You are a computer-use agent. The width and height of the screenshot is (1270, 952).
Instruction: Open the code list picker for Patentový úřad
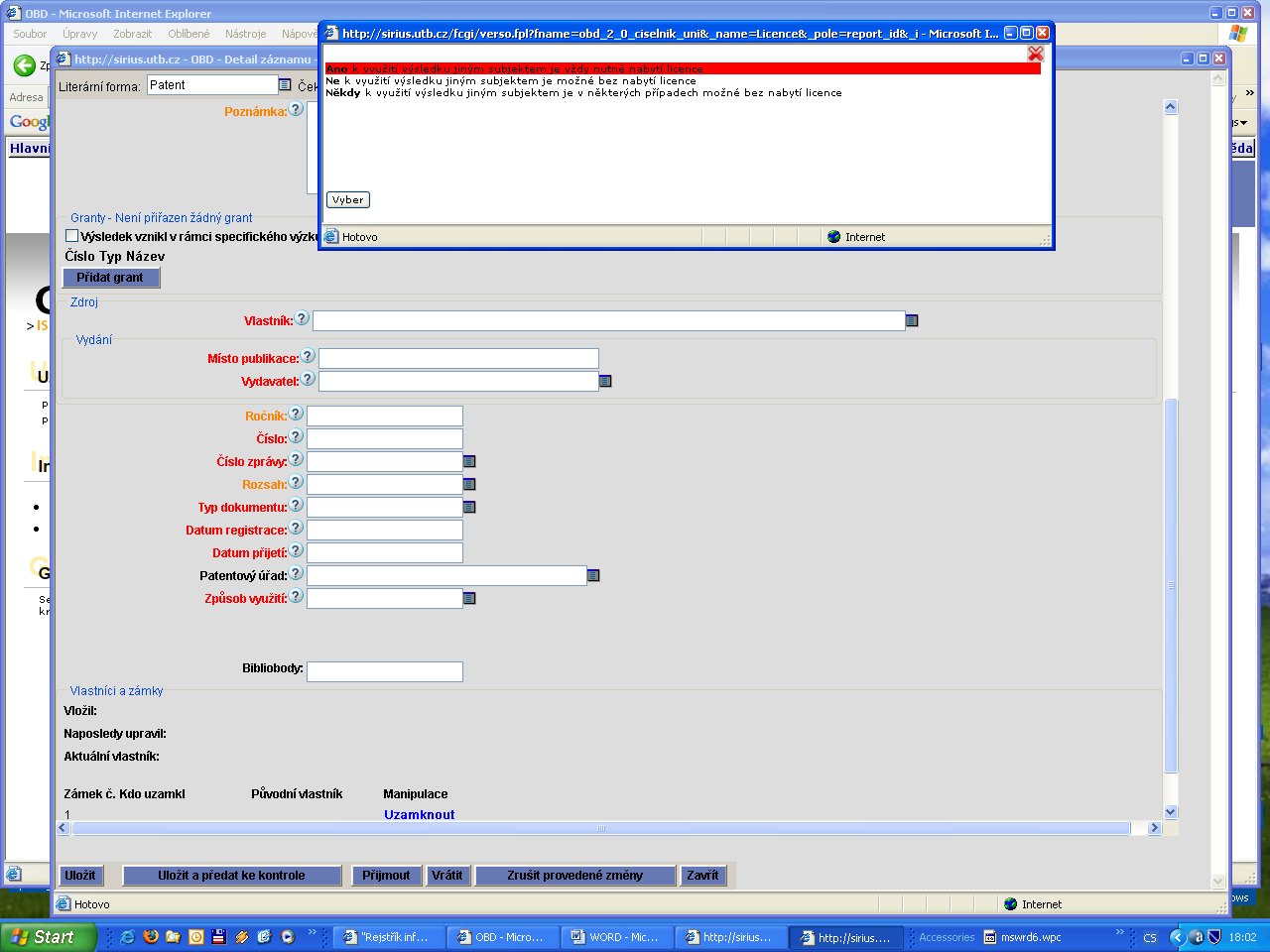pyautogui.click(x=593, y=575)
